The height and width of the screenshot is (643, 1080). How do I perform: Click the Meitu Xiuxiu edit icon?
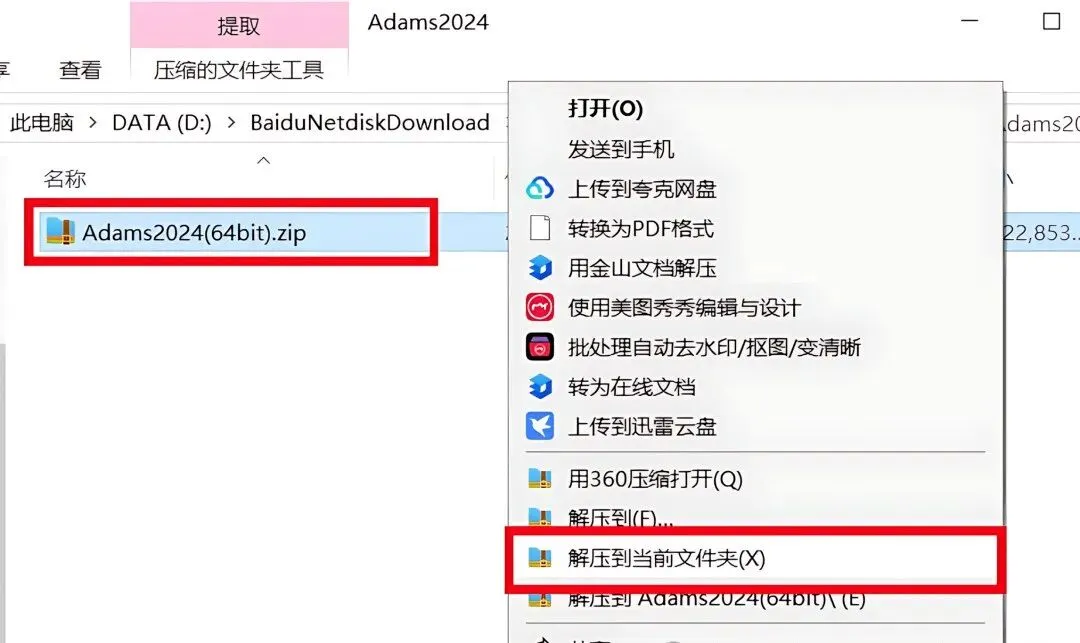pyautogui.click(x=539, y=307)
